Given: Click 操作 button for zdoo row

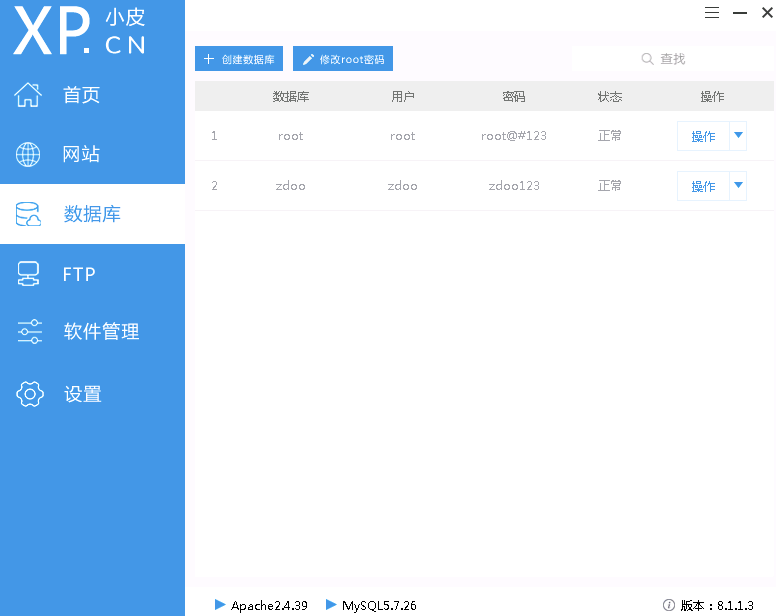Looking at the screenshot, I should pyautogui.click(x=703, y=186).
